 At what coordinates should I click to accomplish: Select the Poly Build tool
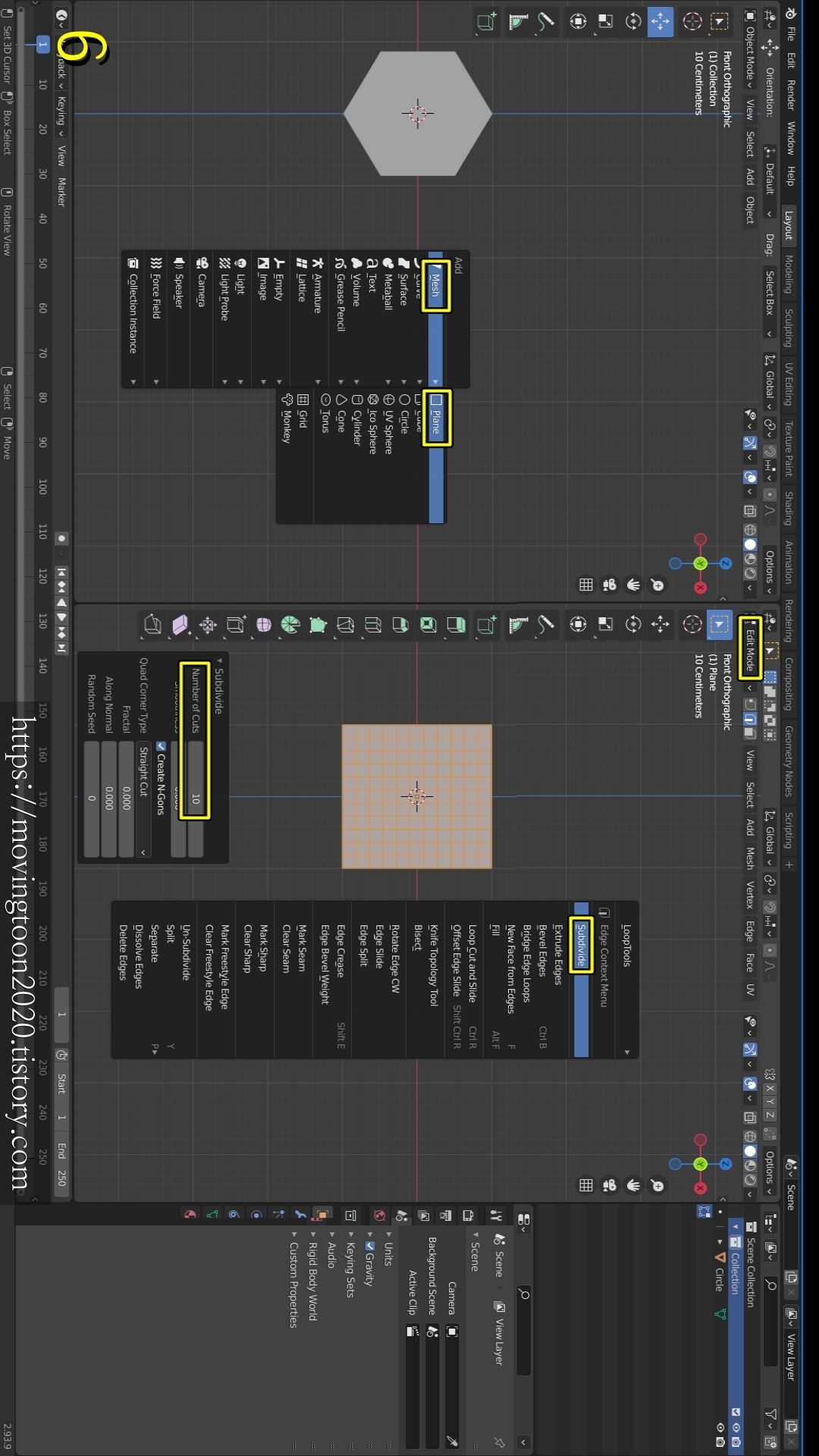tap(318, 624)
